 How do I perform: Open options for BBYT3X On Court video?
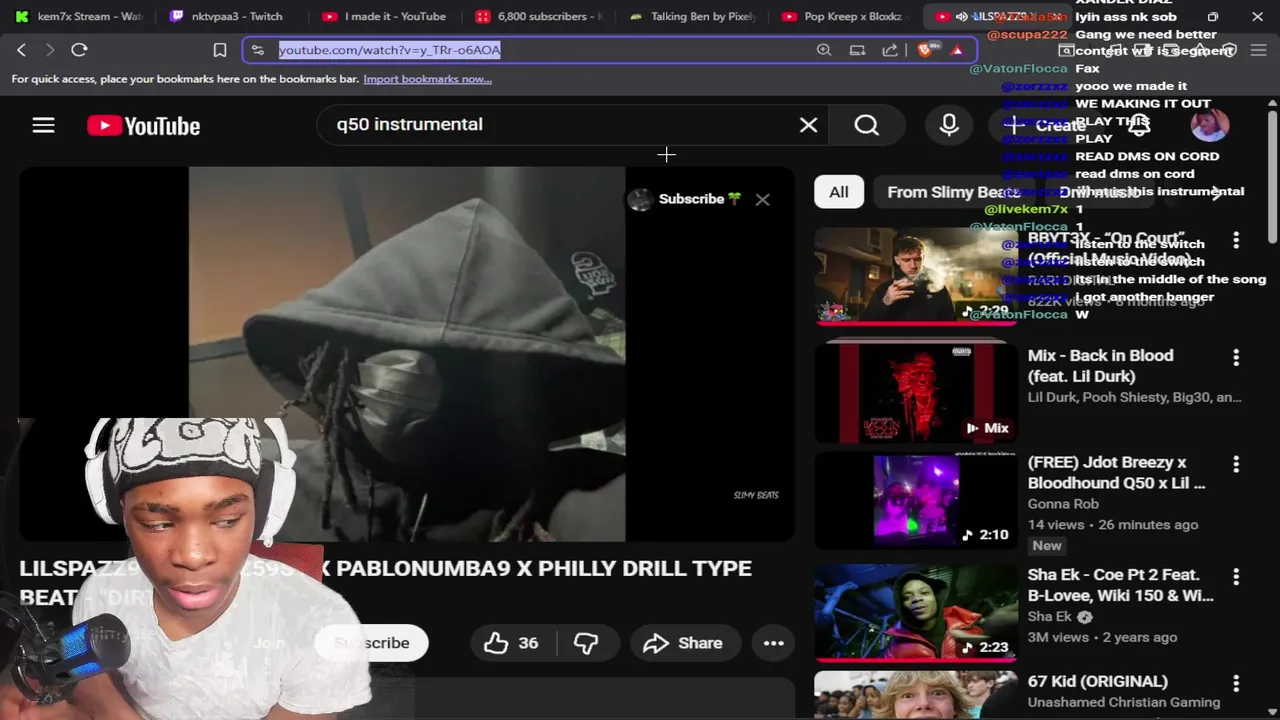tap(1236, 240)
